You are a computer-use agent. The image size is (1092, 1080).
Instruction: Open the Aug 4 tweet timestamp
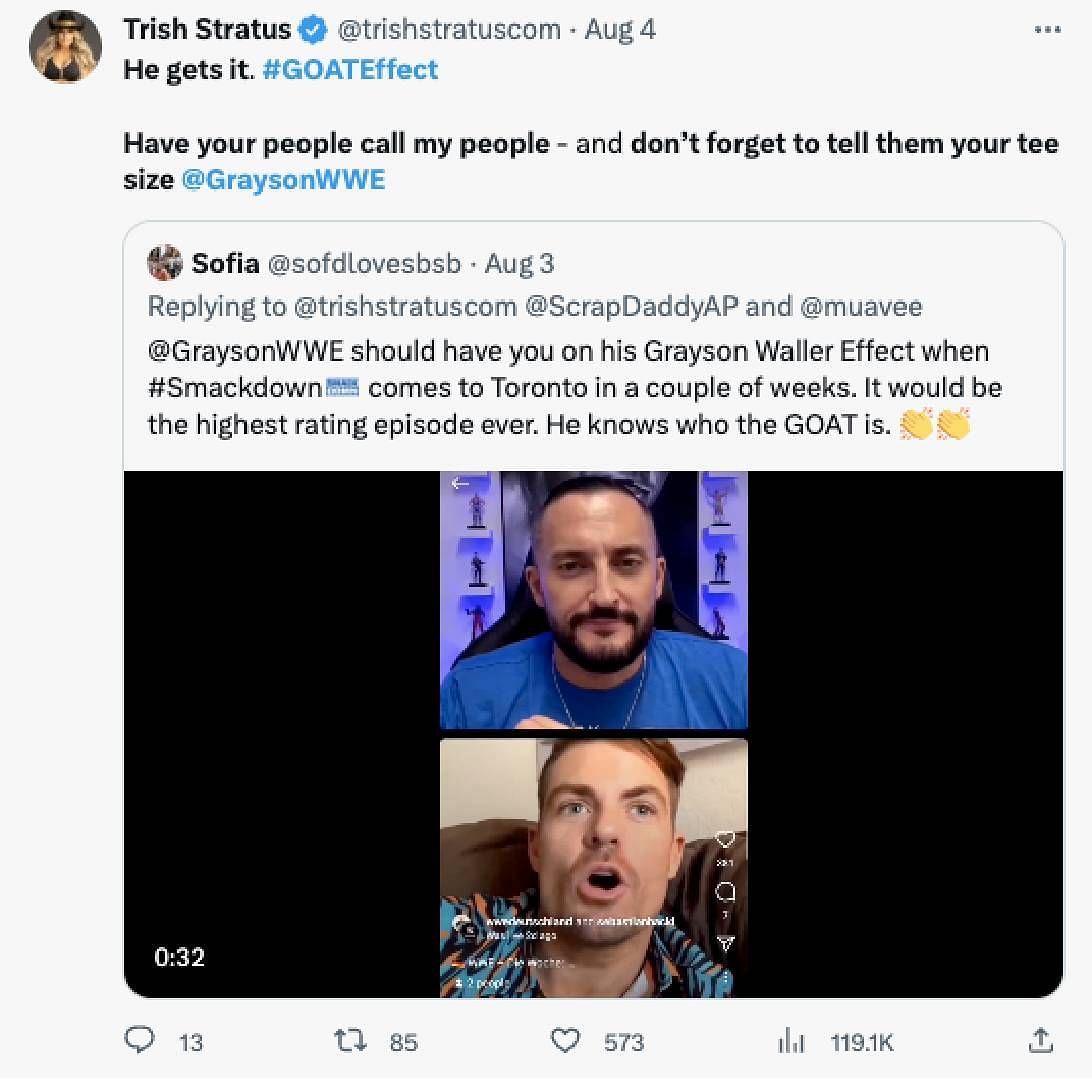620,30
